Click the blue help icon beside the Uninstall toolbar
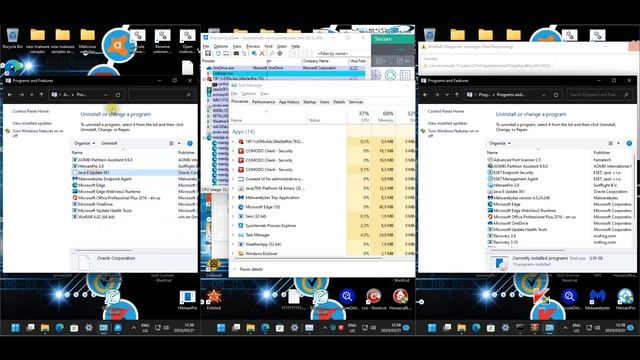 [x=190, y=143]
